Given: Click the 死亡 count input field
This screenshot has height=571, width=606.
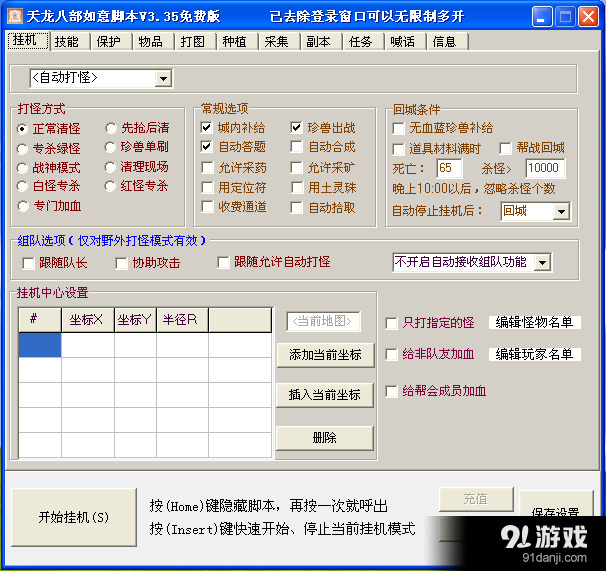Looking at the screenshot, I should click(x=449, y=169).
